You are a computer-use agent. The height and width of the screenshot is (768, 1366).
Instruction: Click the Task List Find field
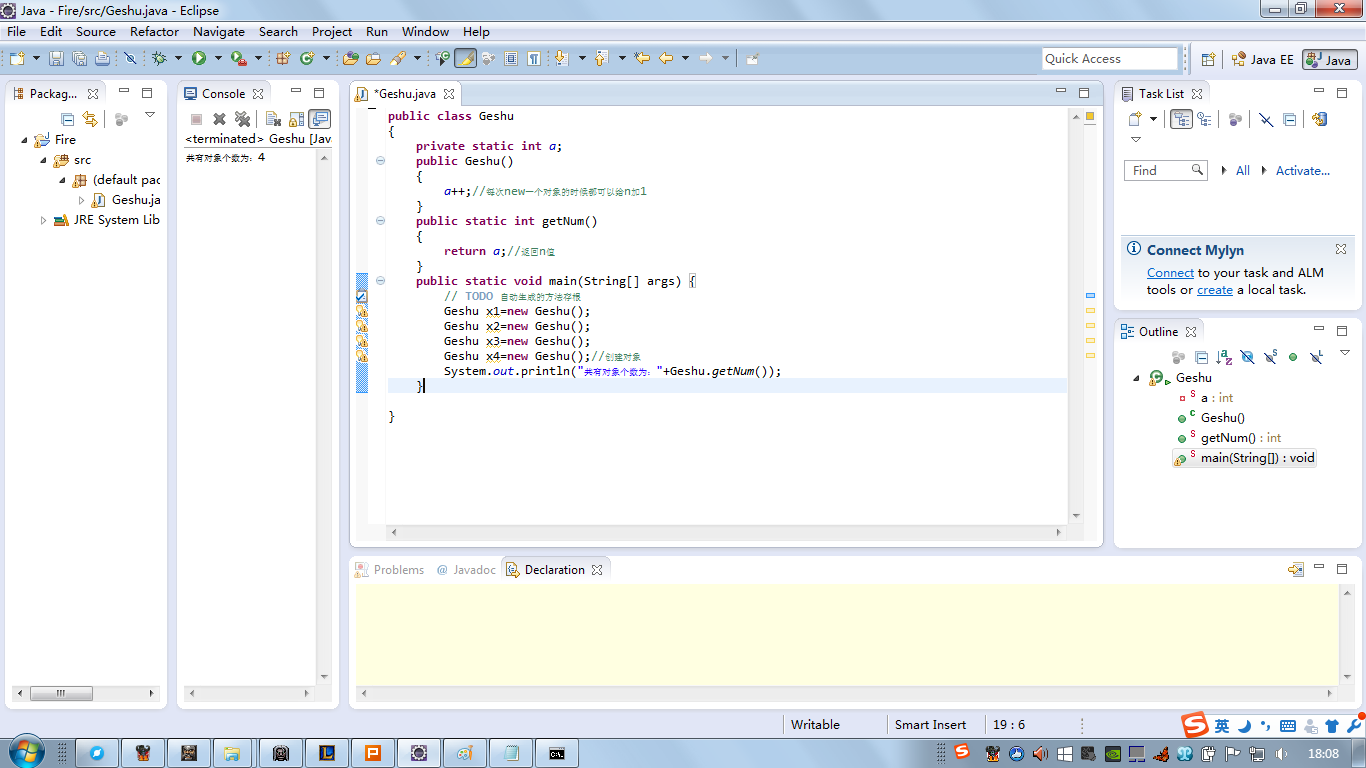pyautogui.click(x=1166, y=171)
